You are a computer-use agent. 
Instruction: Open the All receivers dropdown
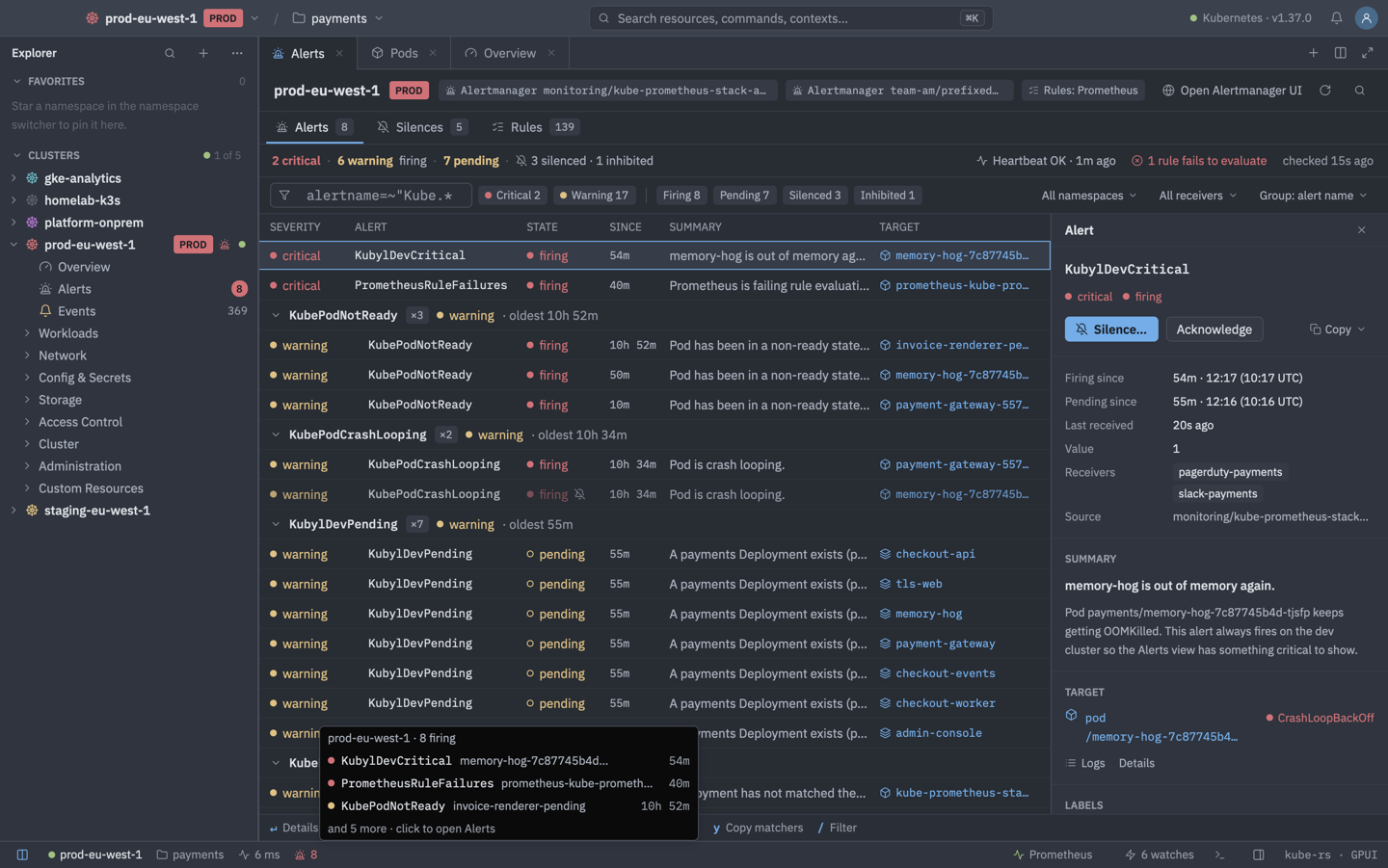[x=1197, y=196]
